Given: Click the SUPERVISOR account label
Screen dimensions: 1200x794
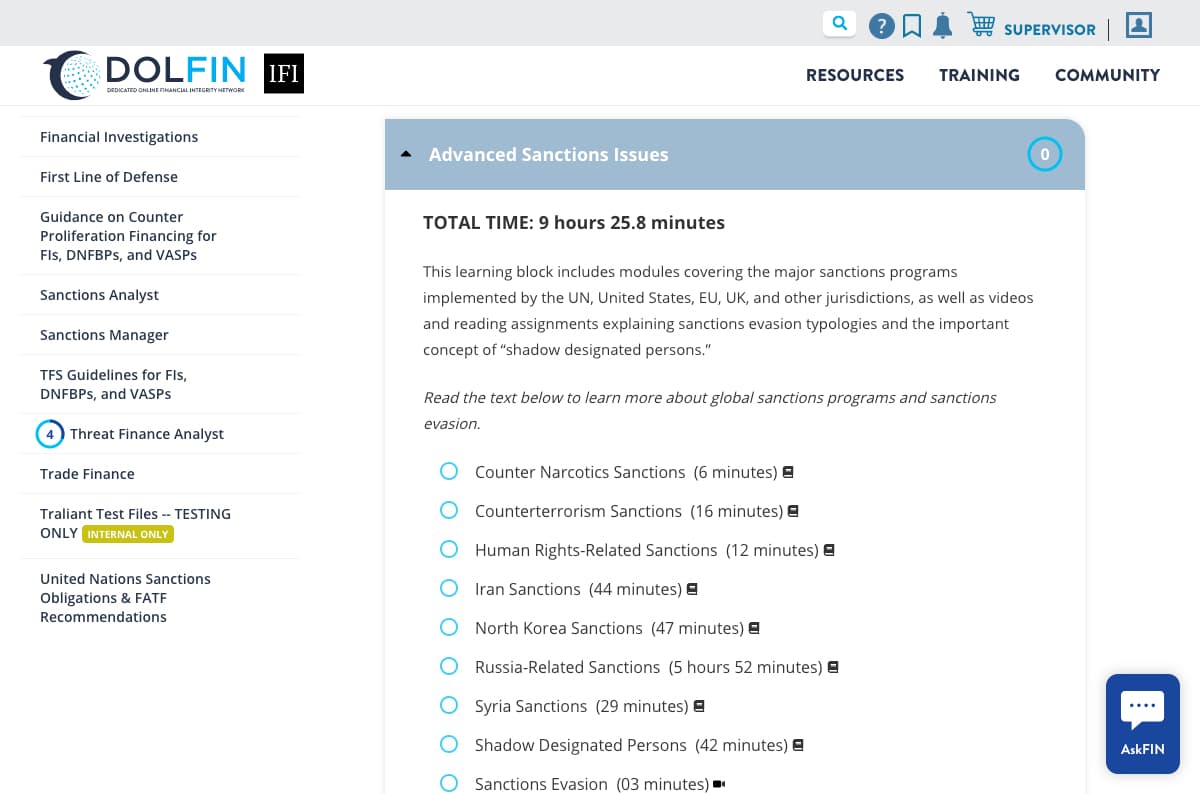Looking at the screenshot, I should pos(1049,30).
